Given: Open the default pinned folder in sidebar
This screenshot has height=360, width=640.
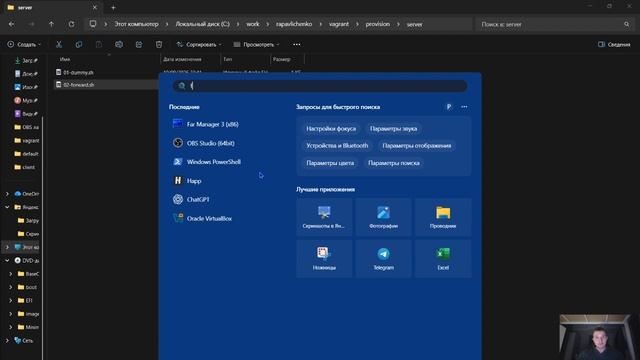Looking at the screenshot, I should click(x=27, y=154).
